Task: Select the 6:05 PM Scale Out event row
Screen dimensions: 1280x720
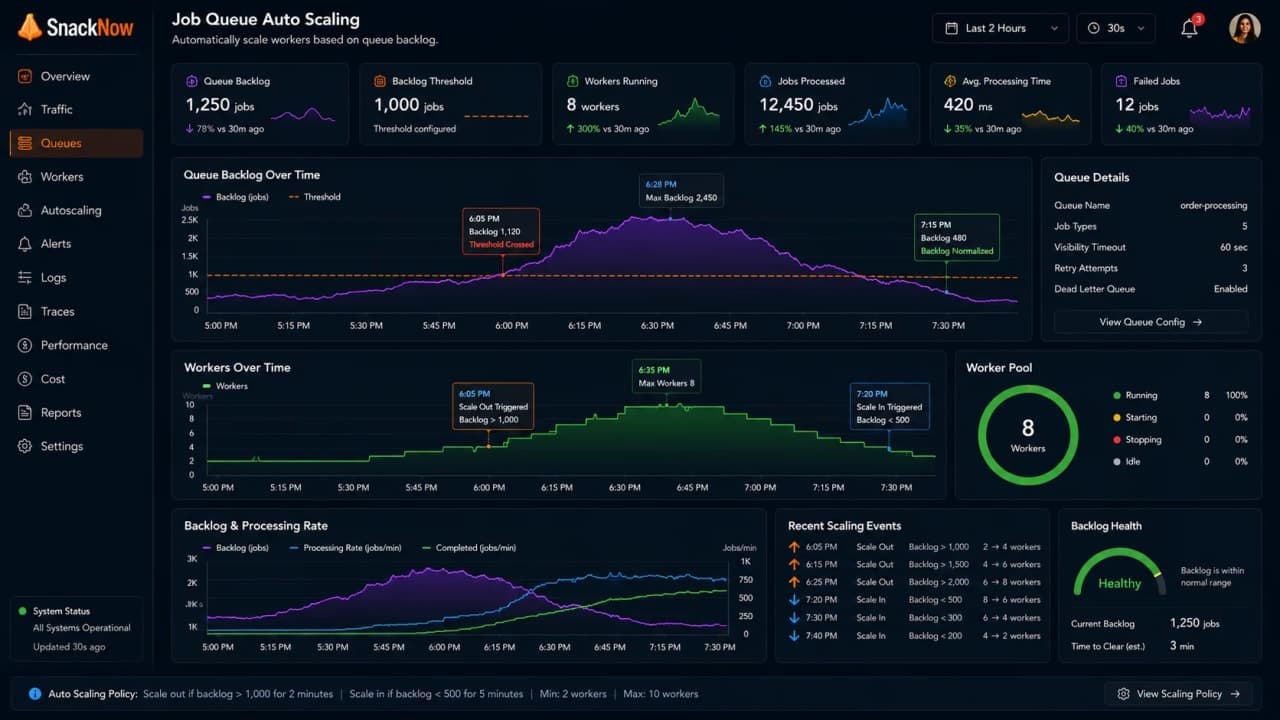Action: 915,547
